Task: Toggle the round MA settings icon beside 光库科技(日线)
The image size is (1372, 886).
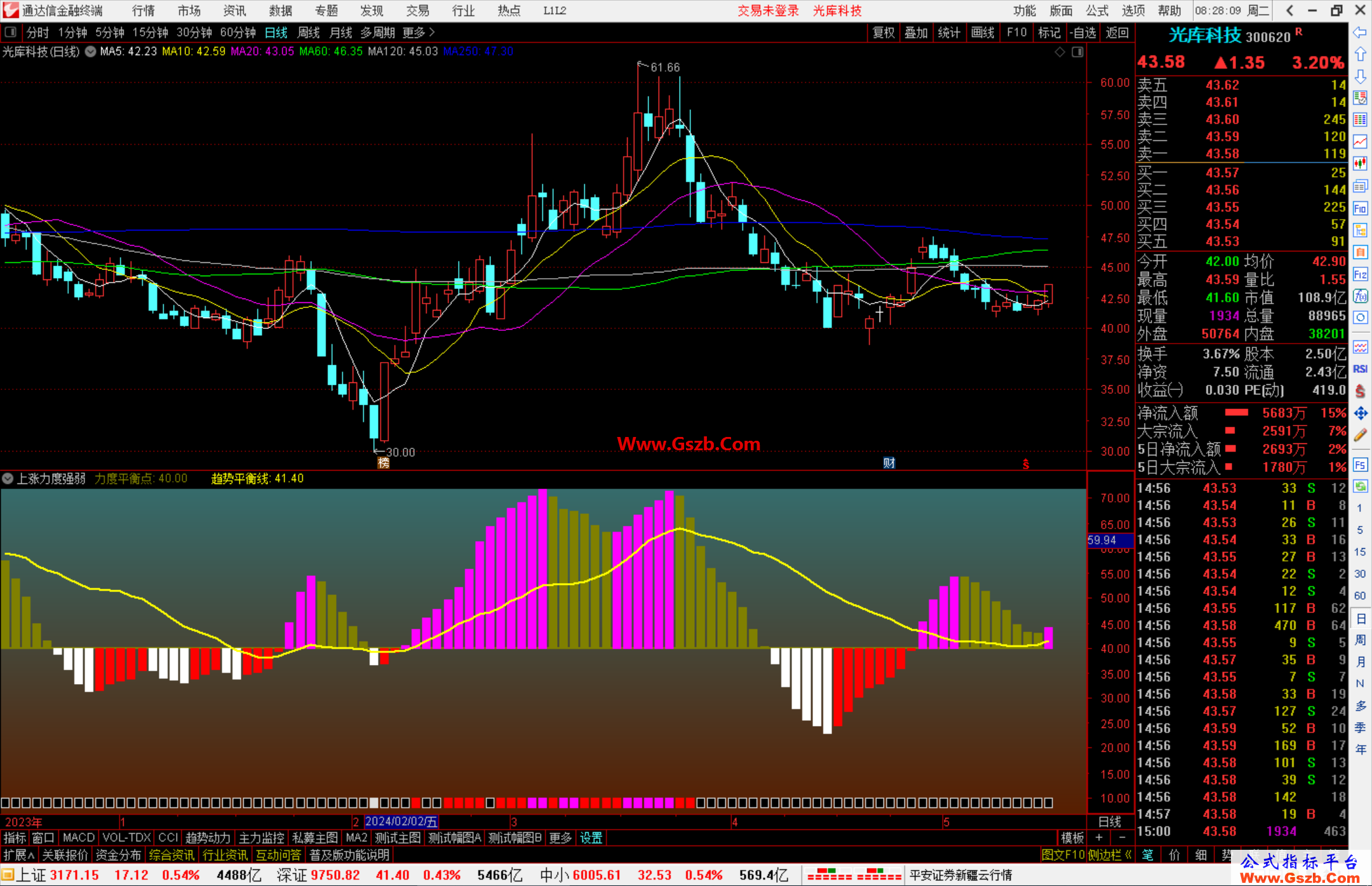Action: tap(91, 51)
